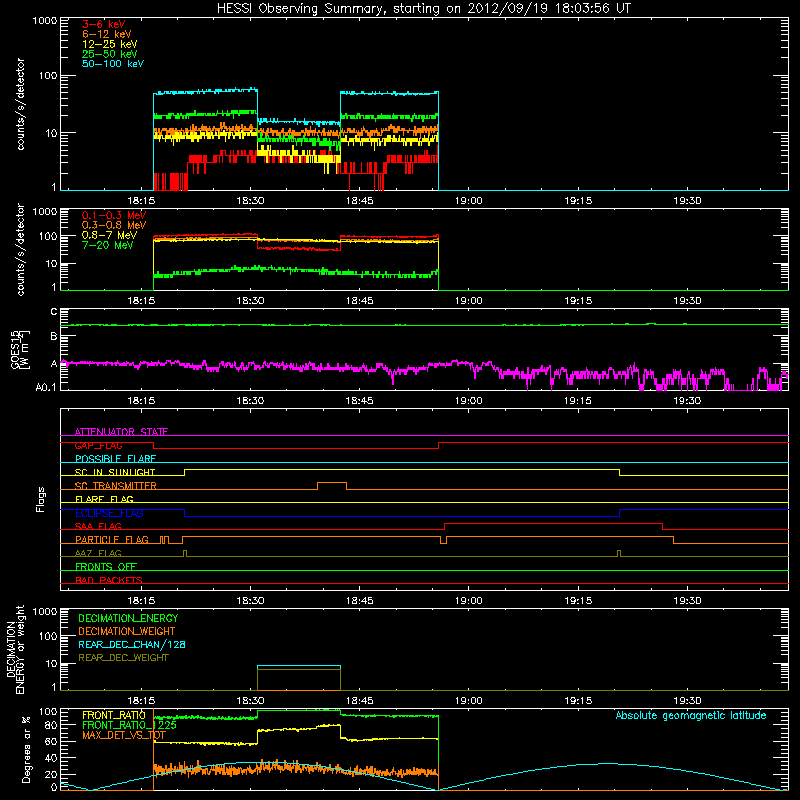Click the 7-20 MeV legend label
Image resolution: width=800 pixels, height=800 pixels.
108,245
